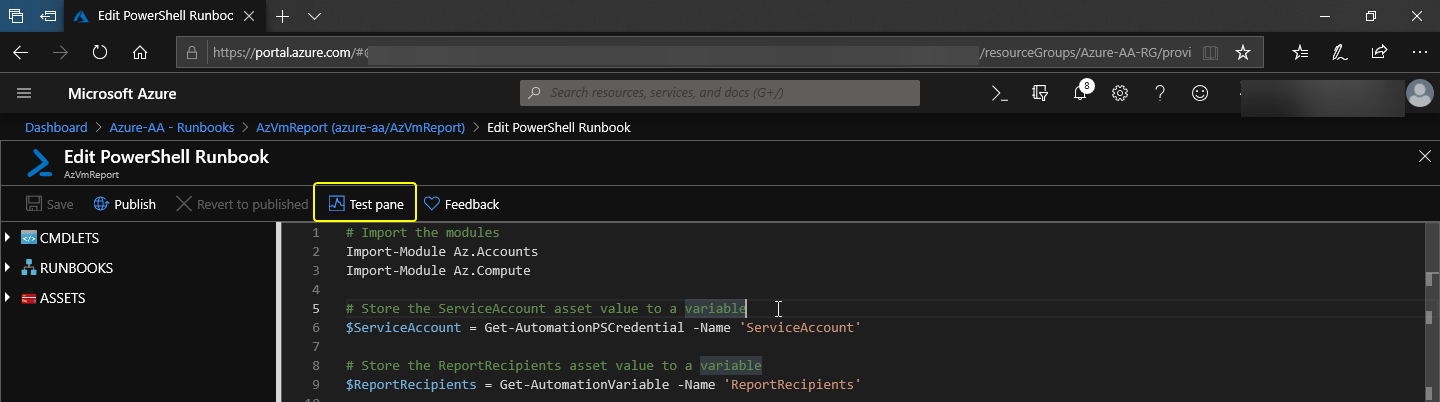Image resolution: width=1440 pixels, height=402 pixels.
Task: Click the browser home icon
Action: click(140, 52)
